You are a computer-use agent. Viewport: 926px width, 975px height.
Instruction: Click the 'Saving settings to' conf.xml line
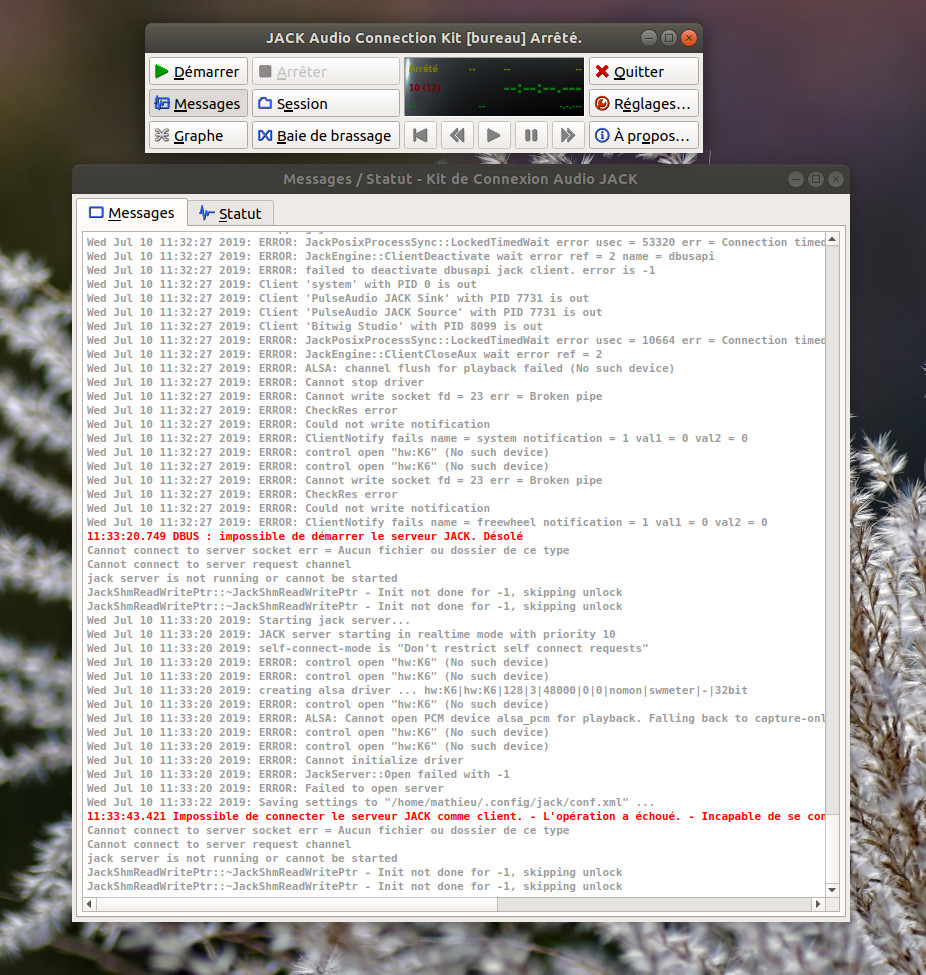point(370,802)
